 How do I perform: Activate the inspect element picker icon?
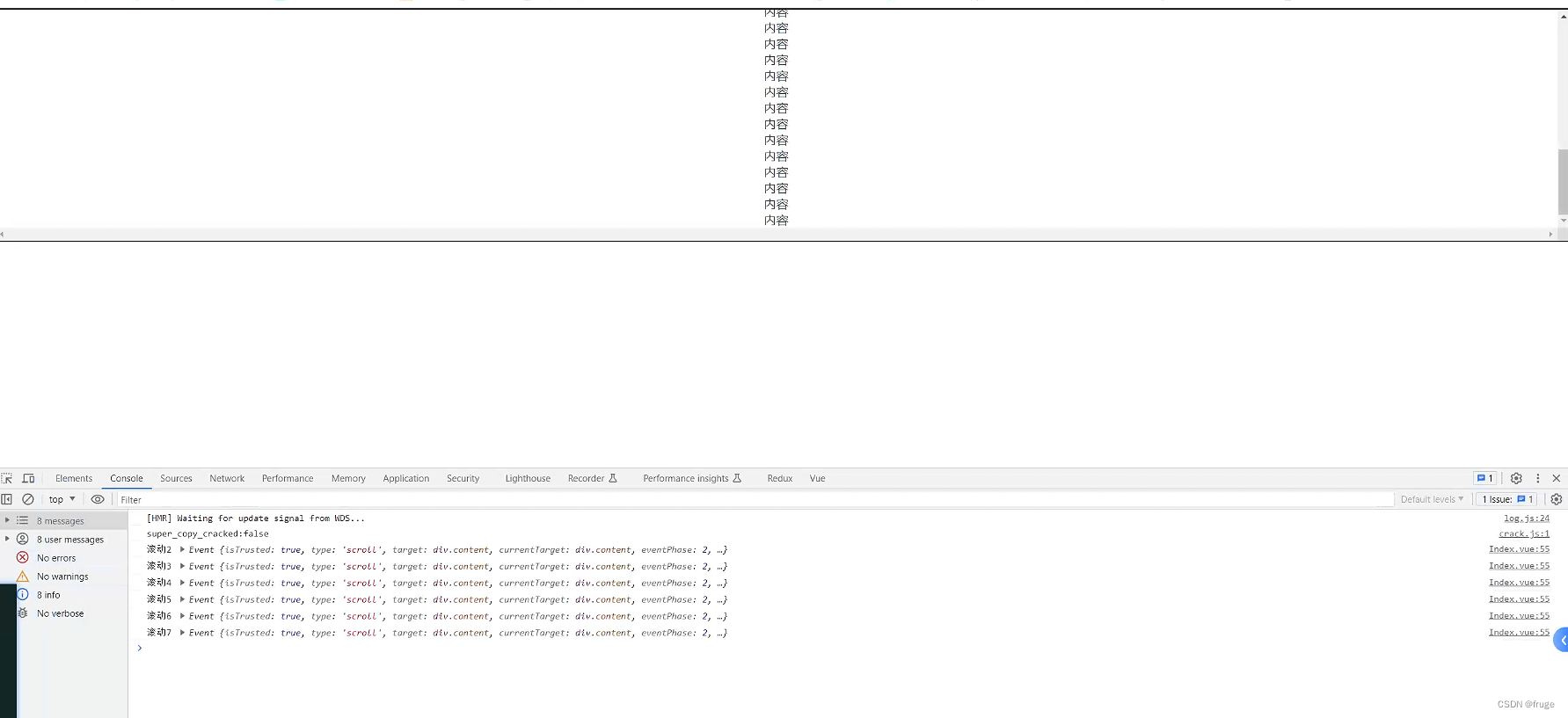(x=7, y=478)
